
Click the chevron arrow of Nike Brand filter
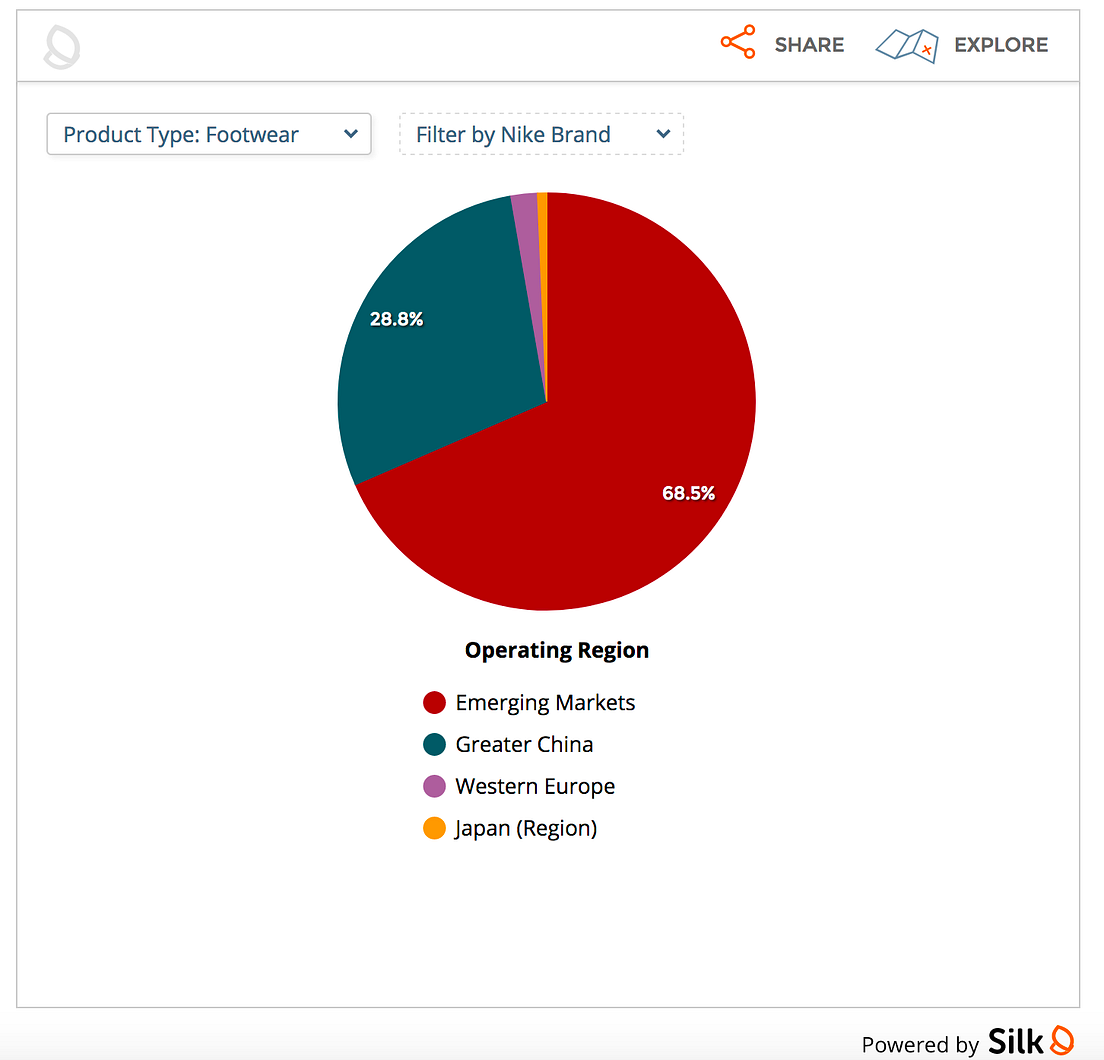point(663,134)
